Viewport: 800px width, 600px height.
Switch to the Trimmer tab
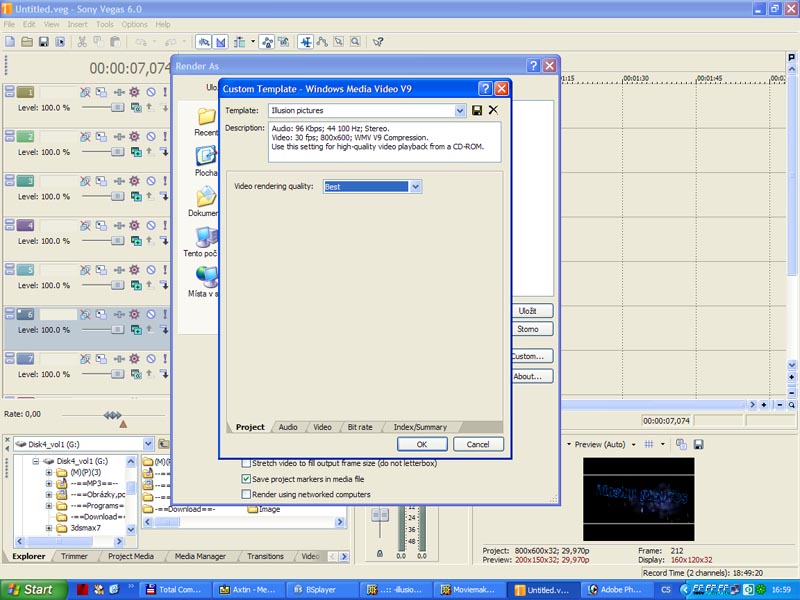point(74,556)
